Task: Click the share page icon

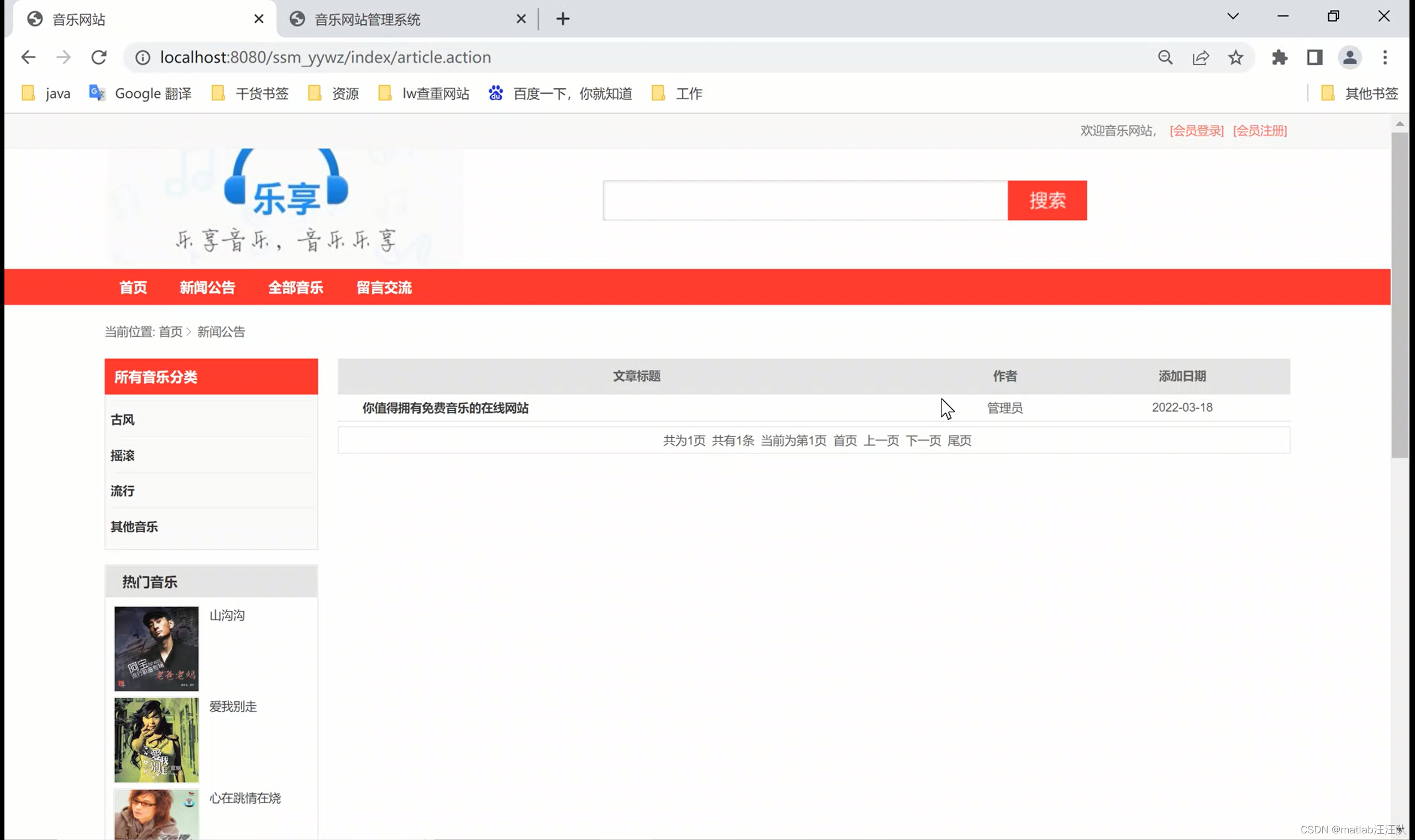Action: pos(1201,57)
